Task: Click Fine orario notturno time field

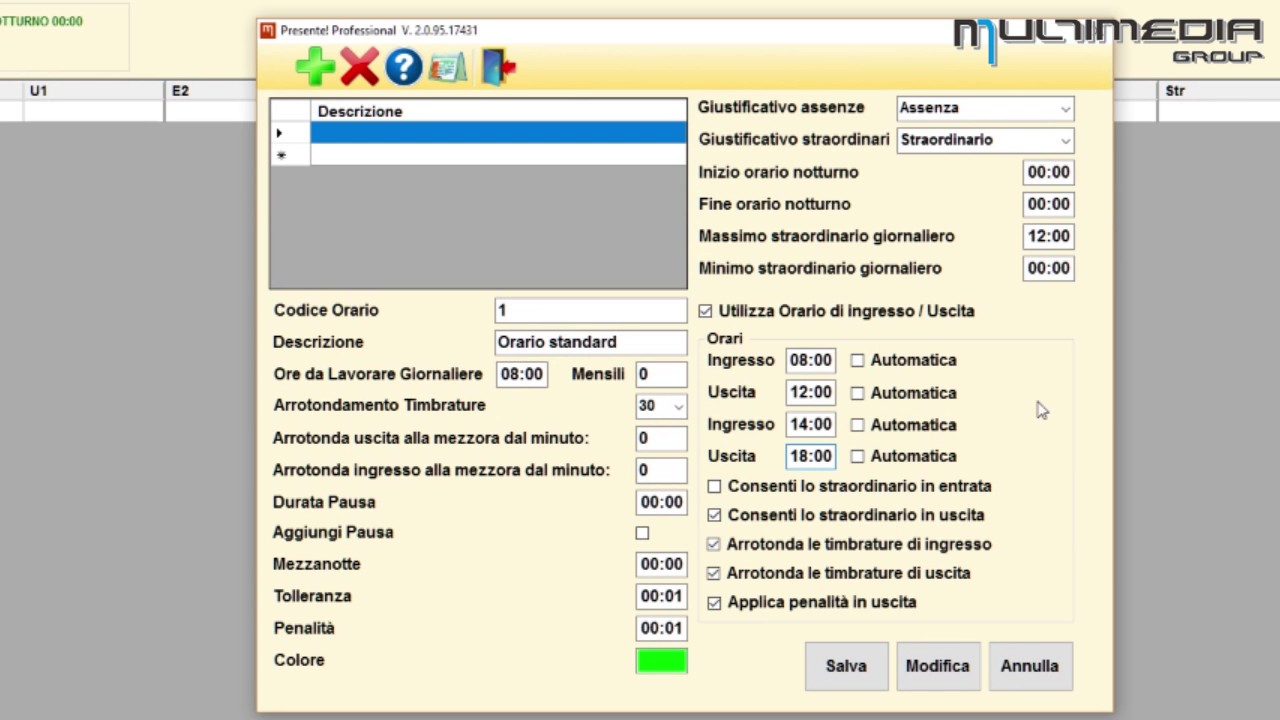Action: coord(1048,204)
